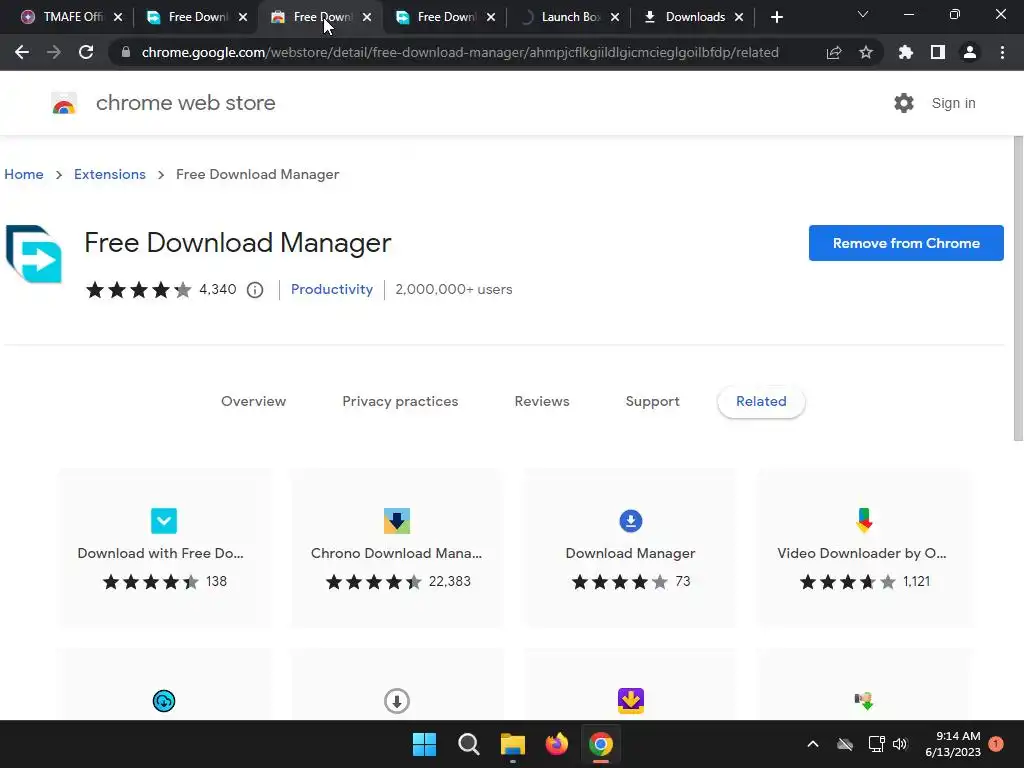The height and width of the screenshot is (768, 1024).
Task: Open the Chrome profile icon
Action: (970, 52)
